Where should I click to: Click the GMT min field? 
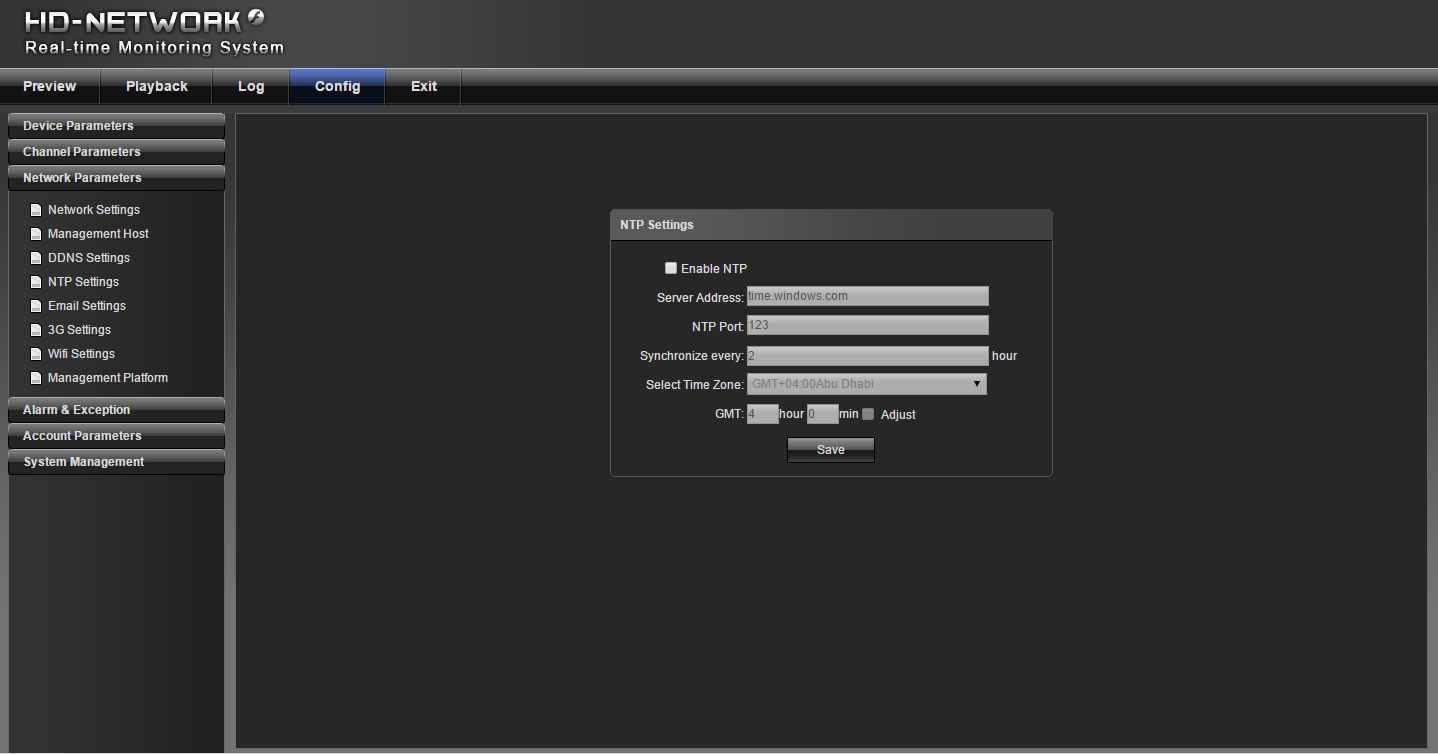pos(823,414)
